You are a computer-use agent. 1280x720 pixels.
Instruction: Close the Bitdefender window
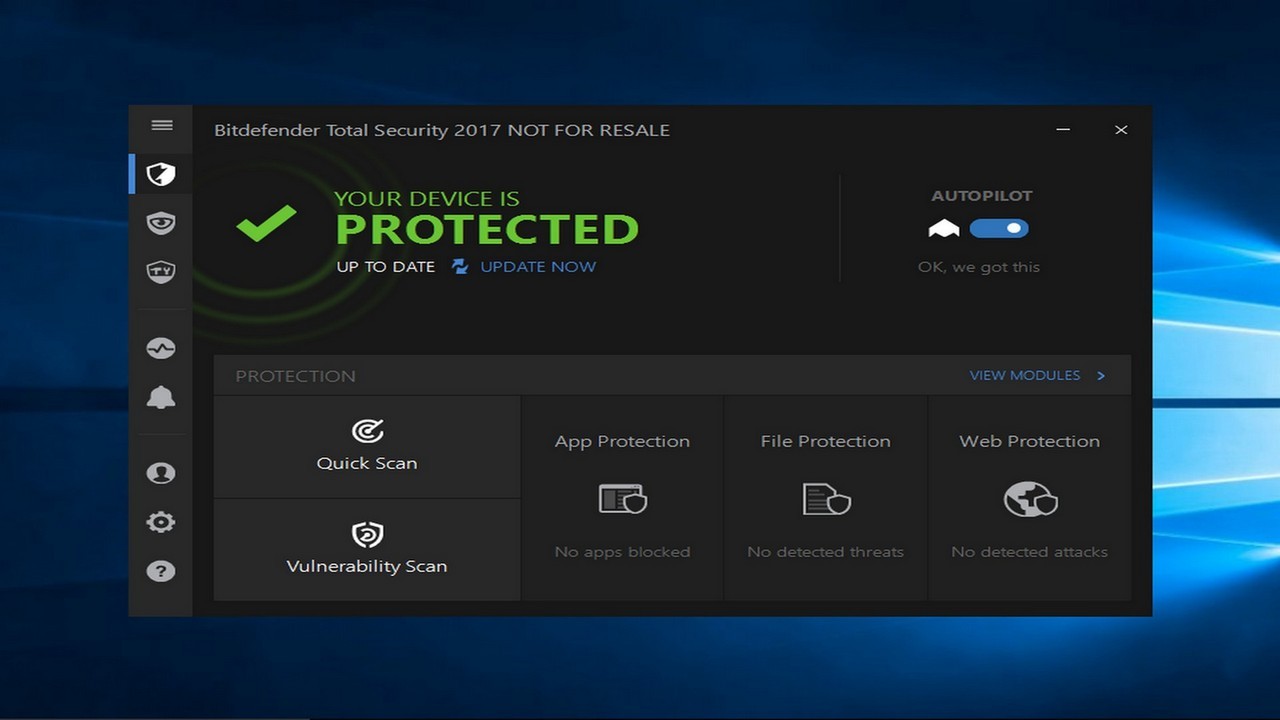pyautogui.click(x=1121, y=130)
